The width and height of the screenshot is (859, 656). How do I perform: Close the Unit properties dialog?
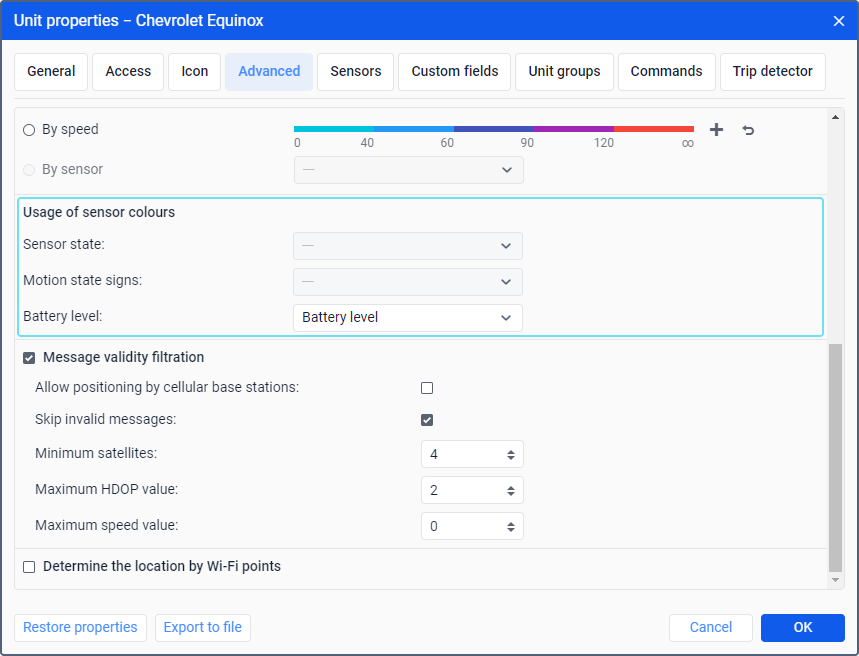point(838,21)
